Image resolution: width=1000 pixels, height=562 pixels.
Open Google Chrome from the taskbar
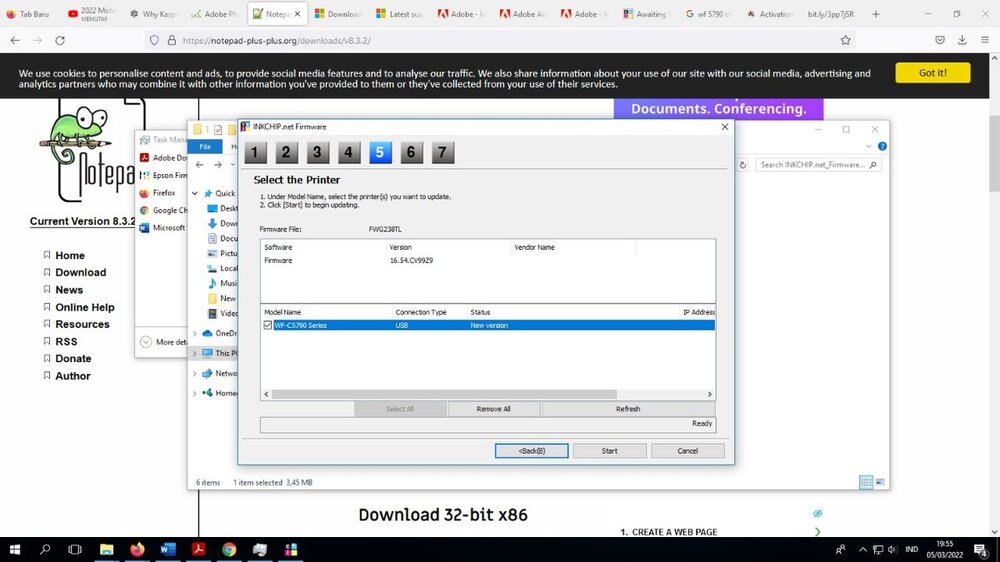229,549
